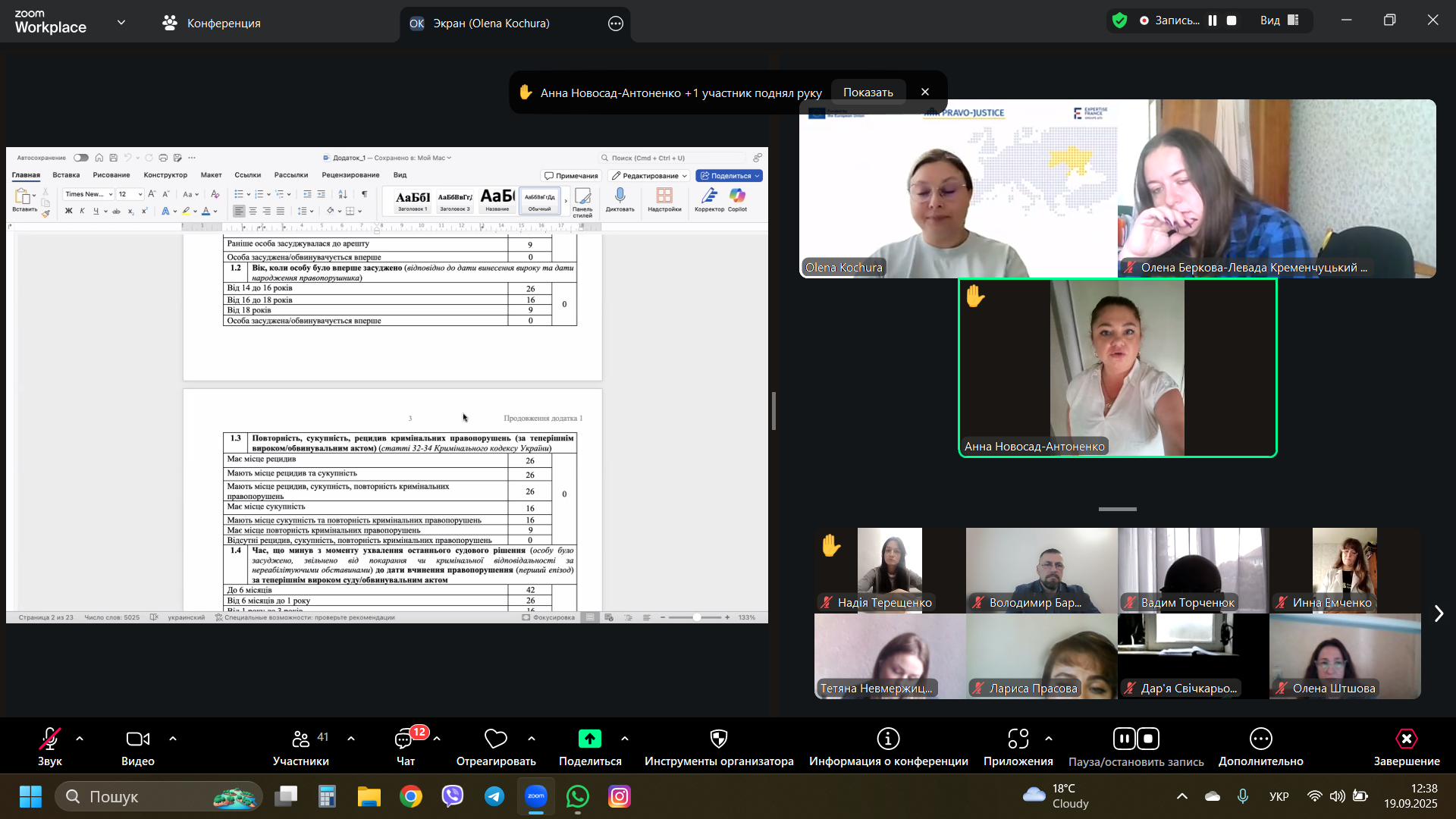The height and width of the screenshot is (819, 1456).
Task: Click the green Поделиться share screen icon
Action: point(589,739)
